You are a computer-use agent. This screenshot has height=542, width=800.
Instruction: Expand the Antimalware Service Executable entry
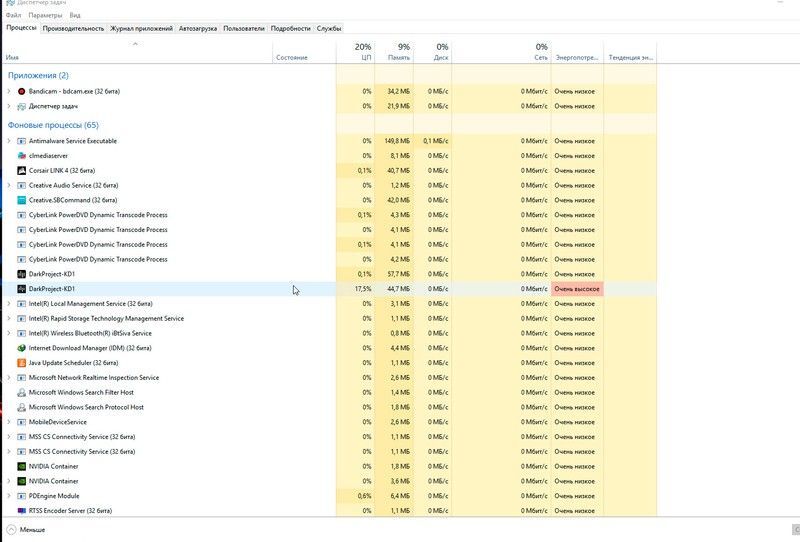point(9,141)
